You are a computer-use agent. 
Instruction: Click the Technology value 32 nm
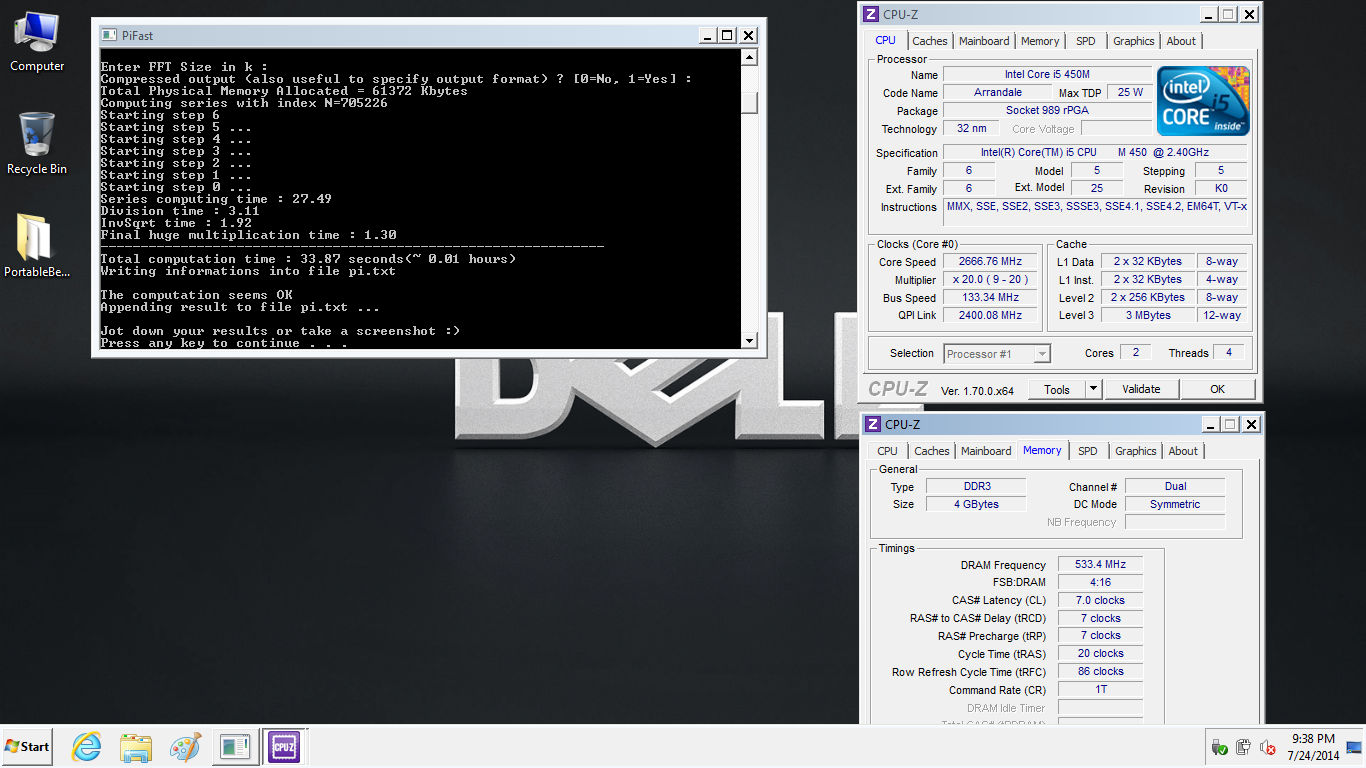970,128
